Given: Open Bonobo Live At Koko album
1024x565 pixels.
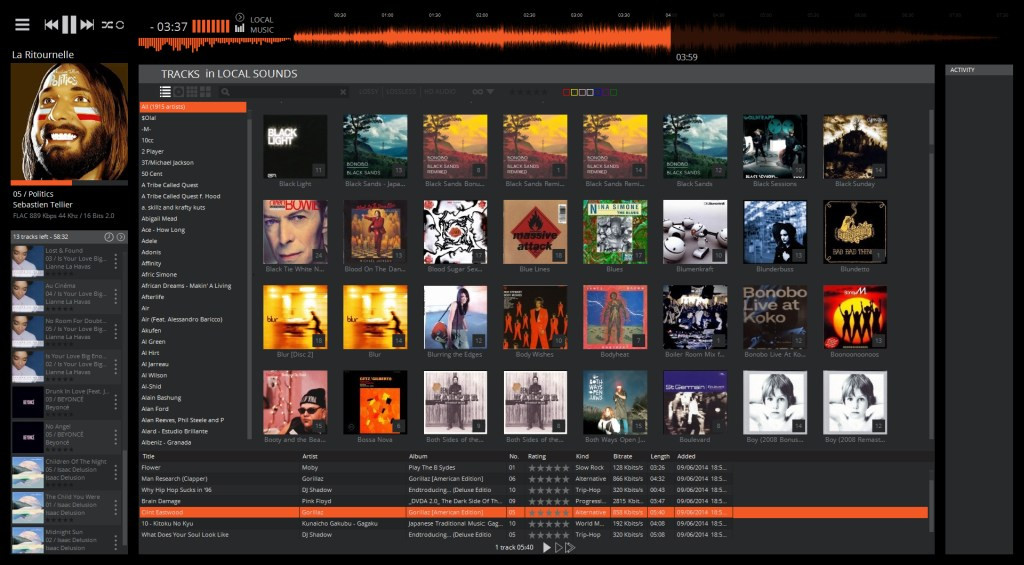Looking at the screenshot, I should 775,317.
